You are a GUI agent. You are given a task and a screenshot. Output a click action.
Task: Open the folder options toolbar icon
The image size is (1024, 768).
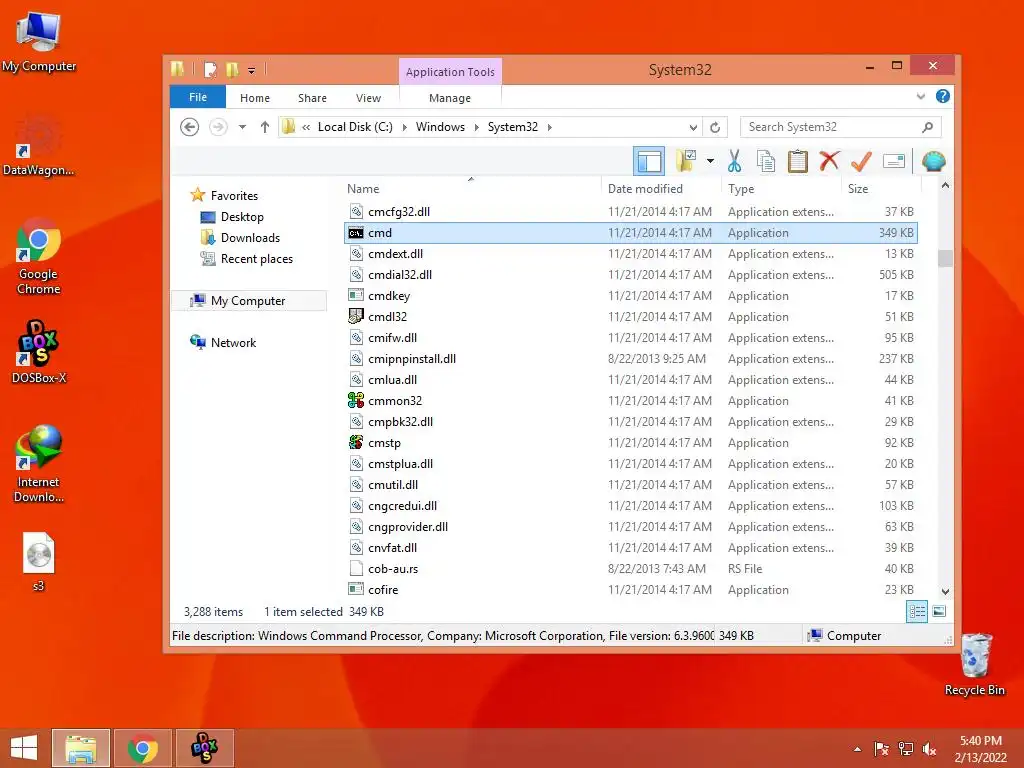(686, 161)
